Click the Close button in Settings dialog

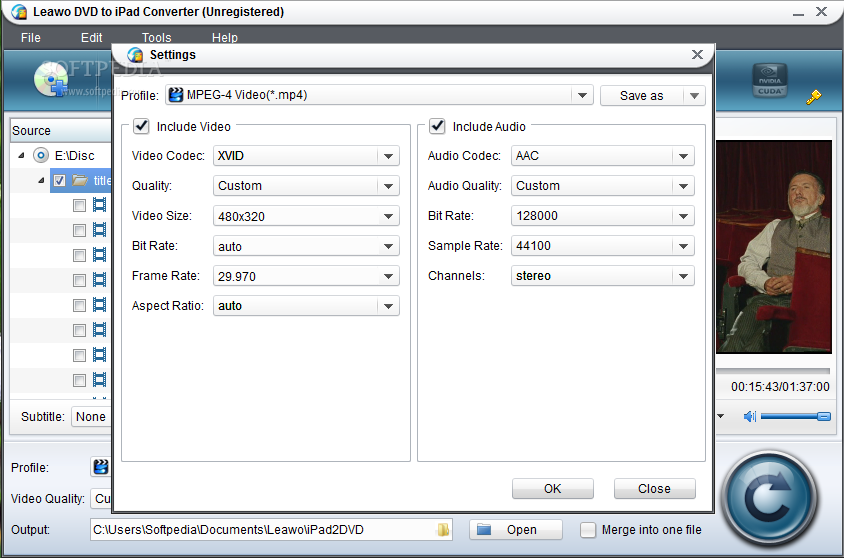(x=655, y=489)
